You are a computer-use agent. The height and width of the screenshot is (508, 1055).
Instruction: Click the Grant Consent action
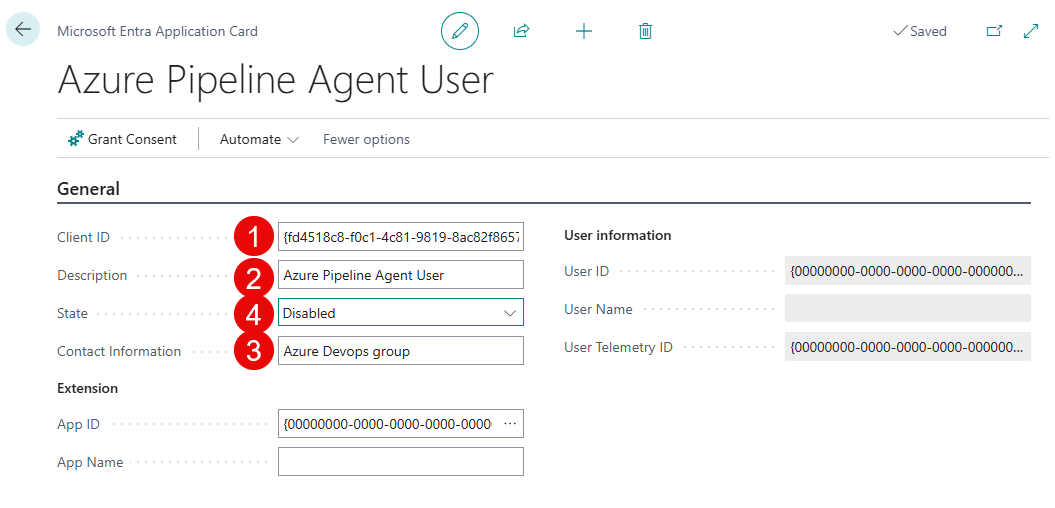[x=122, y=139]
